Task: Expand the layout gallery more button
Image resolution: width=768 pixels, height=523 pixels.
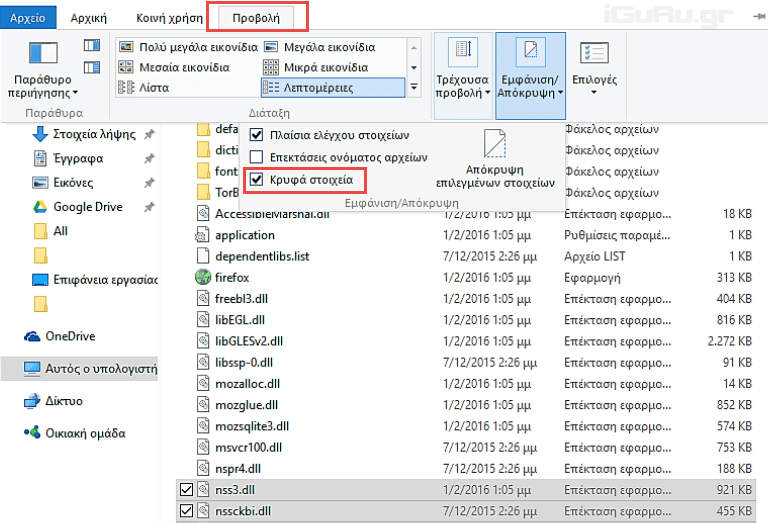Action: [x=414, y=87]
